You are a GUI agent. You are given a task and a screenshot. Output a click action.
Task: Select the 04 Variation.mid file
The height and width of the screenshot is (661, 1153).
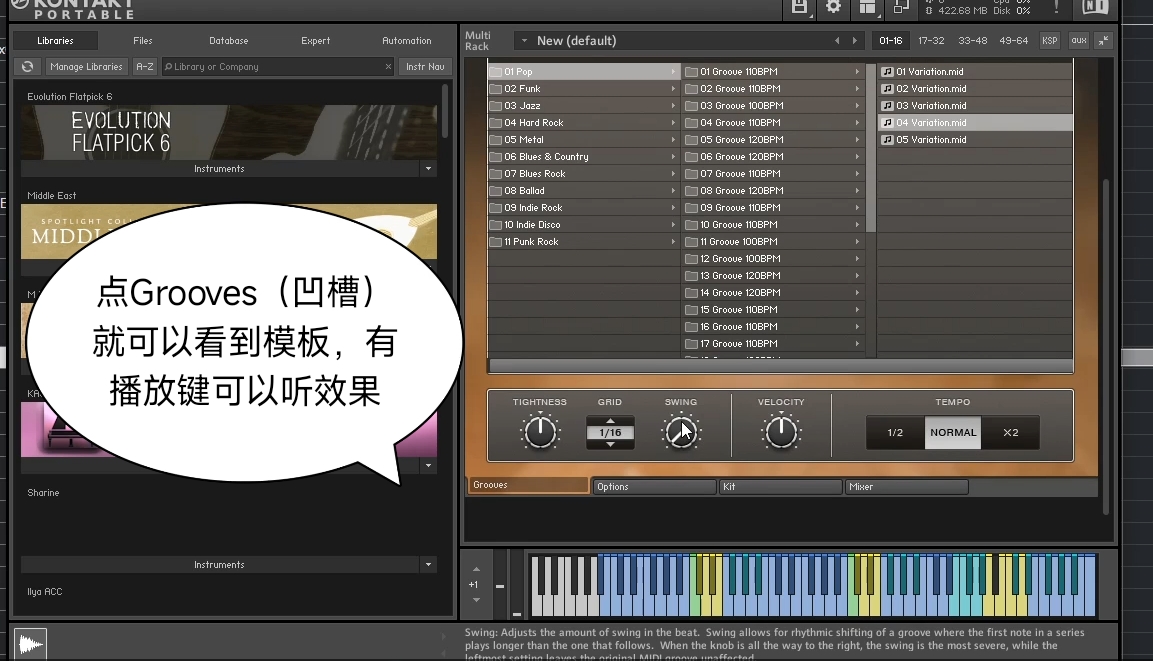pos(975,122)
